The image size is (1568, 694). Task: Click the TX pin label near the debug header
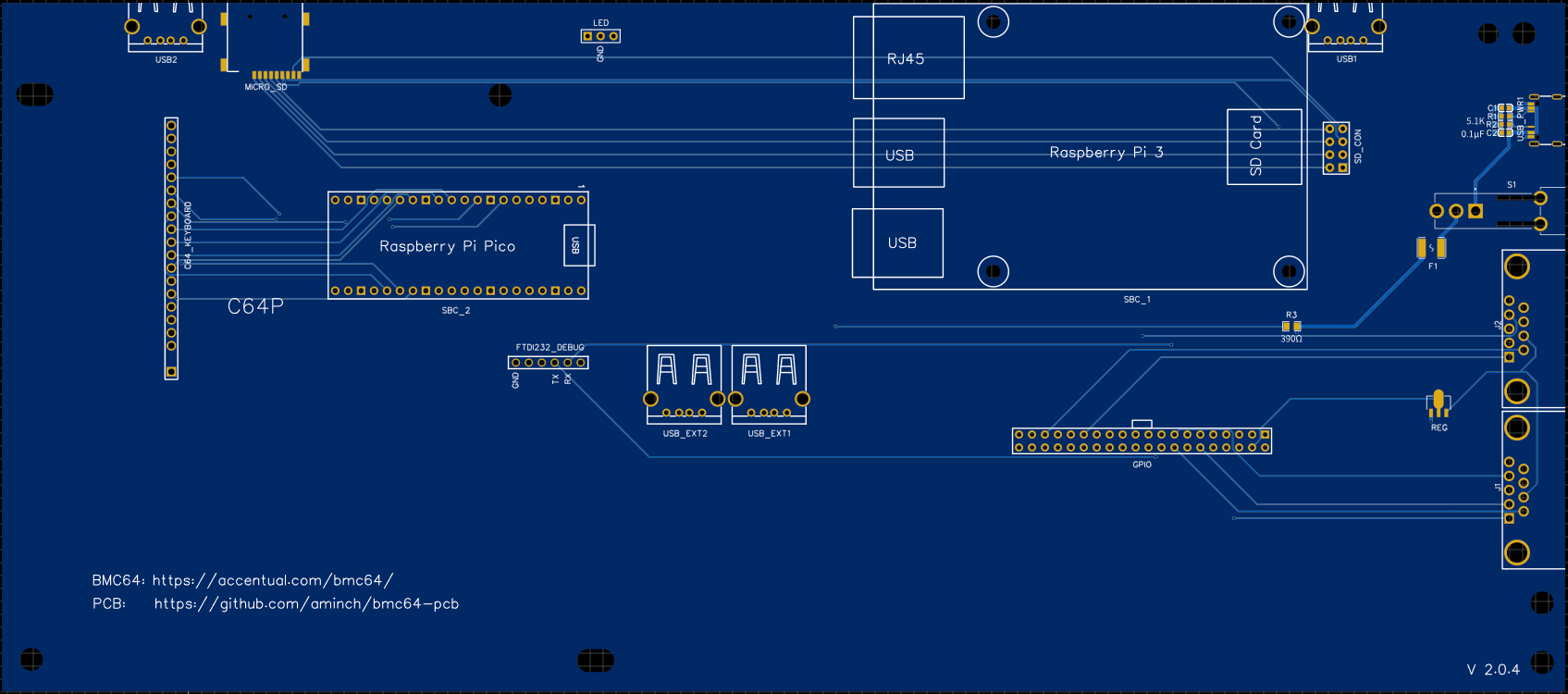(x=555, y=378)
